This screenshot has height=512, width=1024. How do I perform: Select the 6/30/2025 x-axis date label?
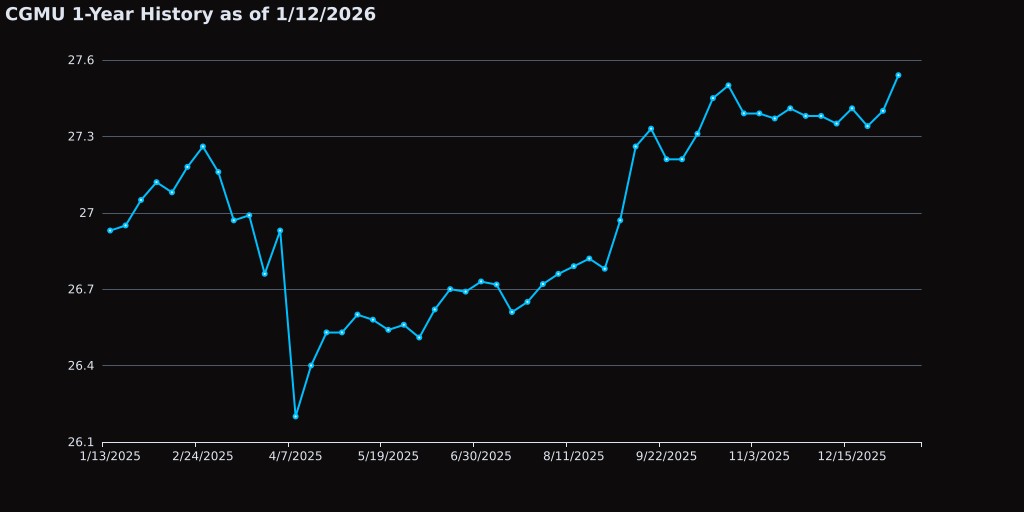pos(481,456)
